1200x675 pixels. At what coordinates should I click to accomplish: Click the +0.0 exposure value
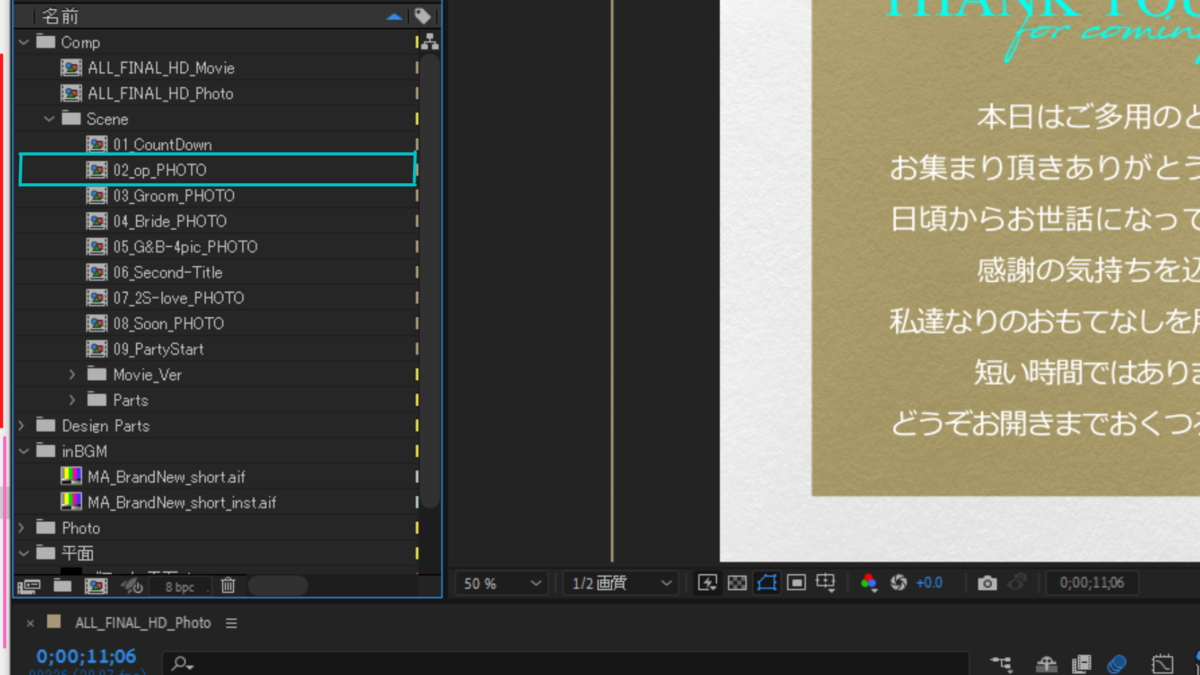(x=929, y=583)
